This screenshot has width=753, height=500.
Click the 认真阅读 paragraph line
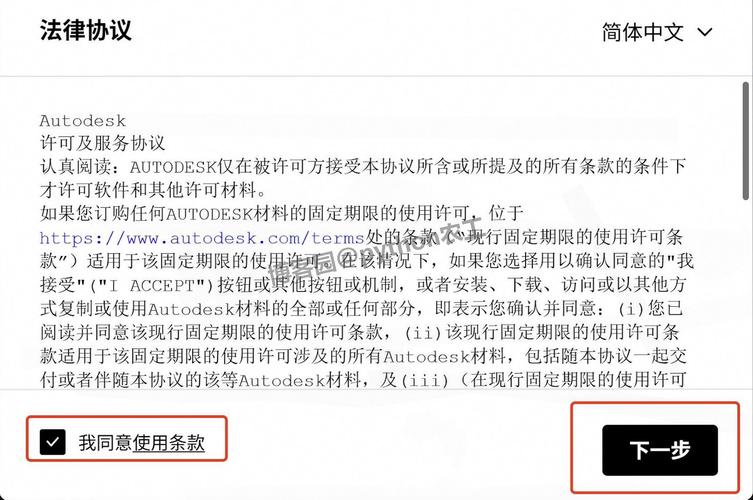point(363,167)
